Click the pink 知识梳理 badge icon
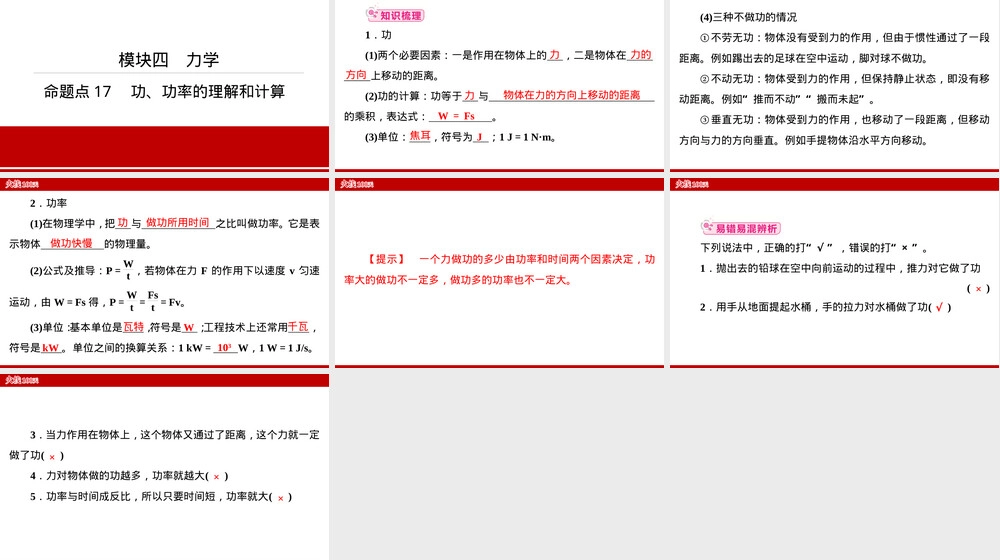Screen dimensions: 1000x560 (x=395, y=15)
